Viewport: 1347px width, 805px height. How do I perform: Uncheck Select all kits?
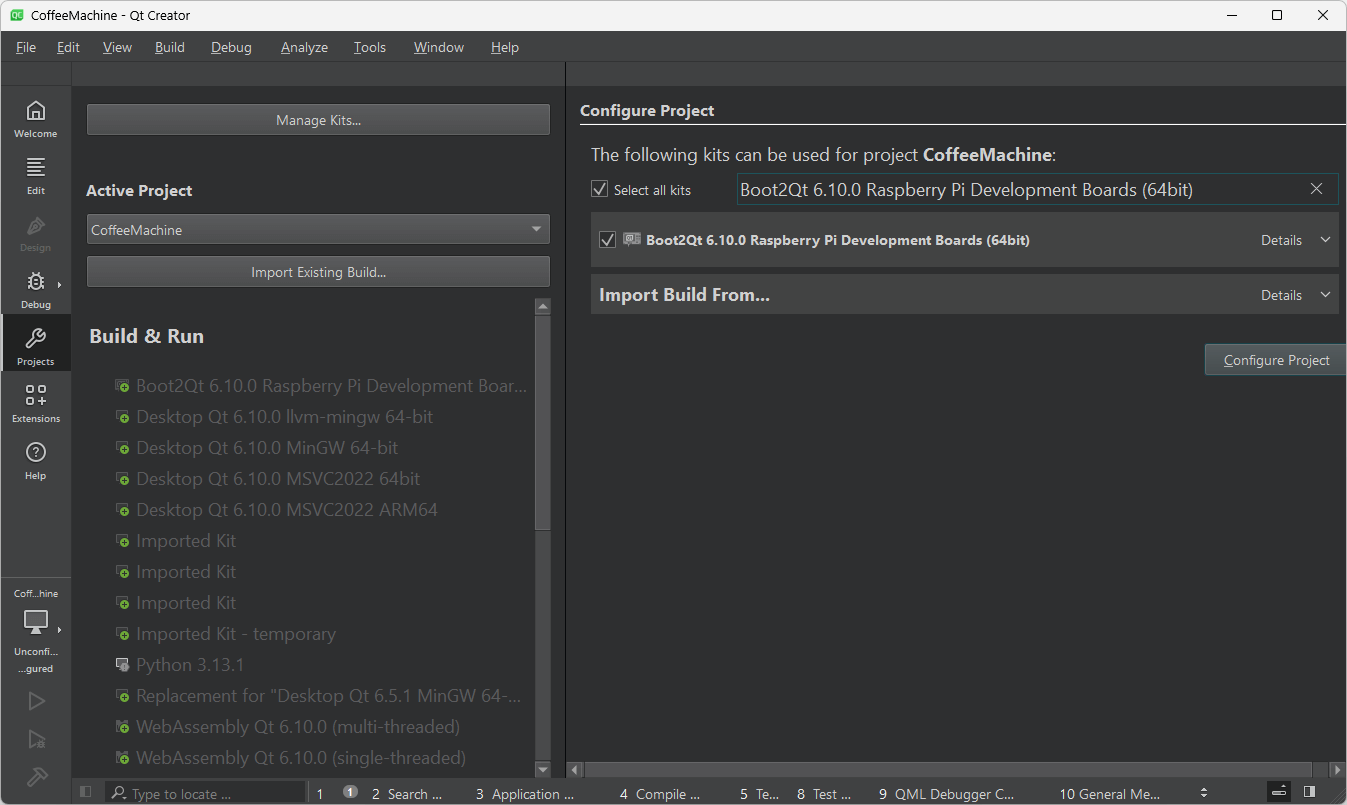(599, 189)
